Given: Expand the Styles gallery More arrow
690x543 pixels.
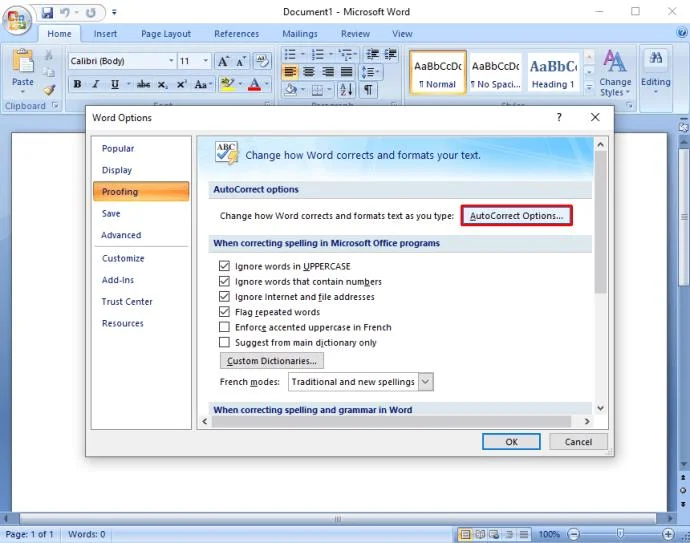Looking at the screenshot, I should (589, 88).
